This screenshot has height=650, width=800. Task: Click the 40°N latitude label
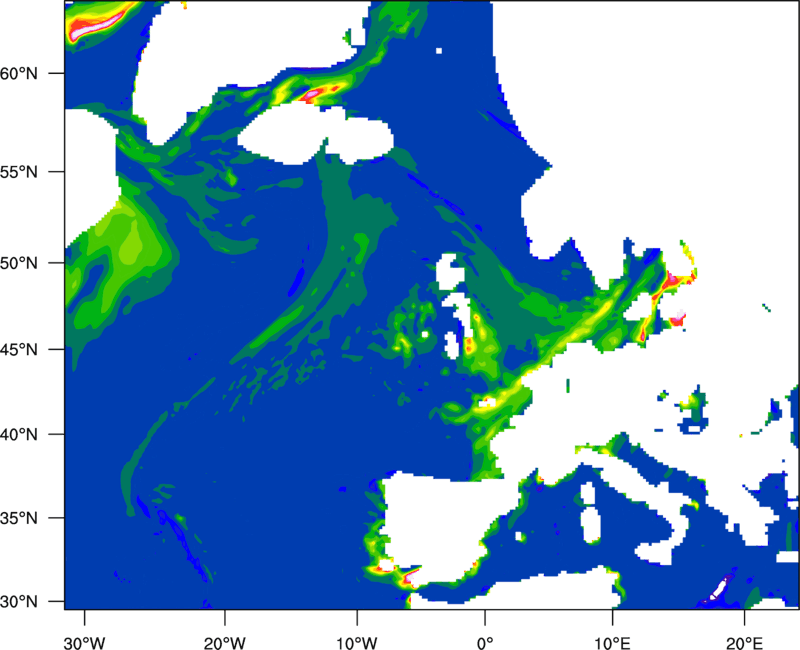coord(19,435)
